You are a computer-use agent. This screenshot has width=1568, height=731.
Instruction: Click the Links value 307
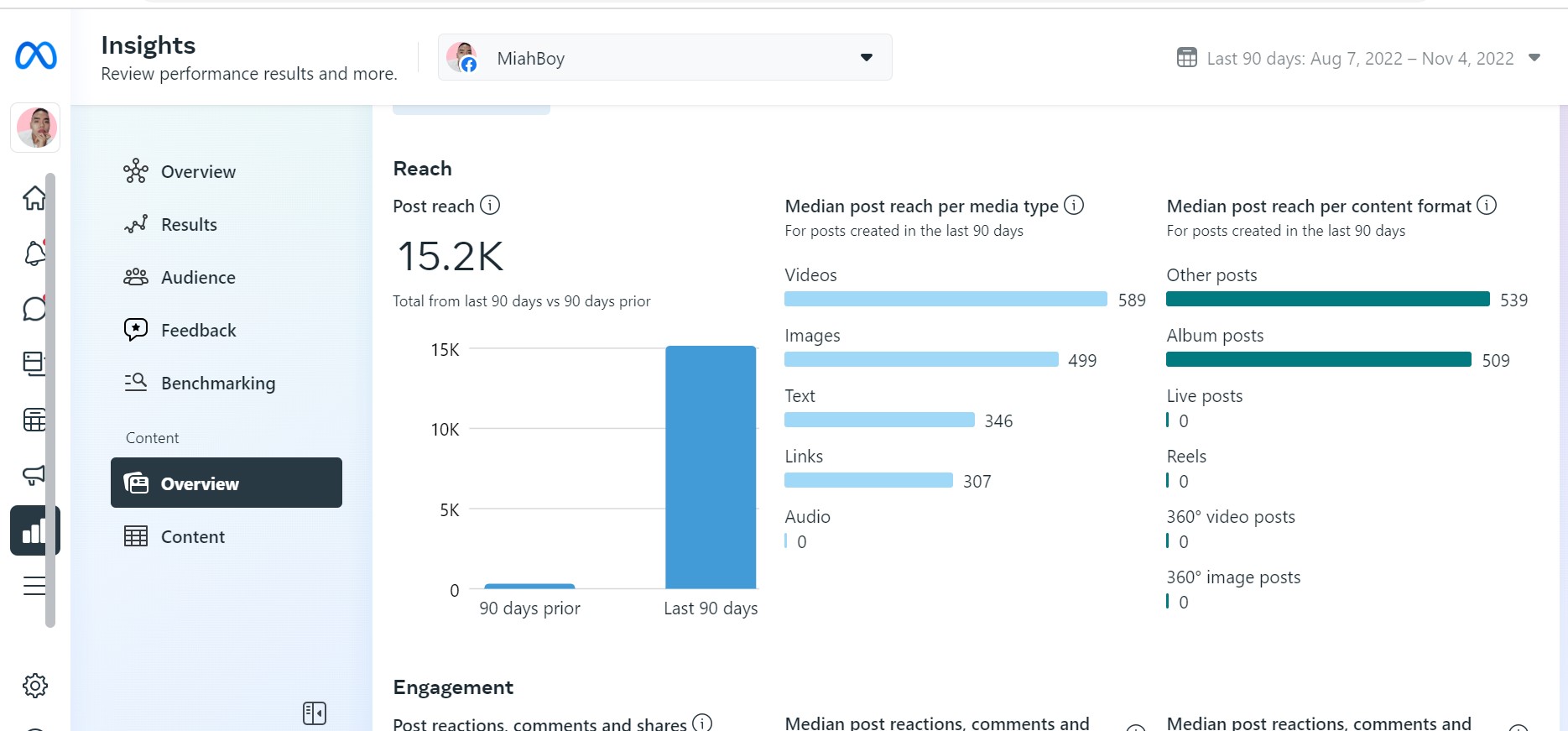[977, 482]
